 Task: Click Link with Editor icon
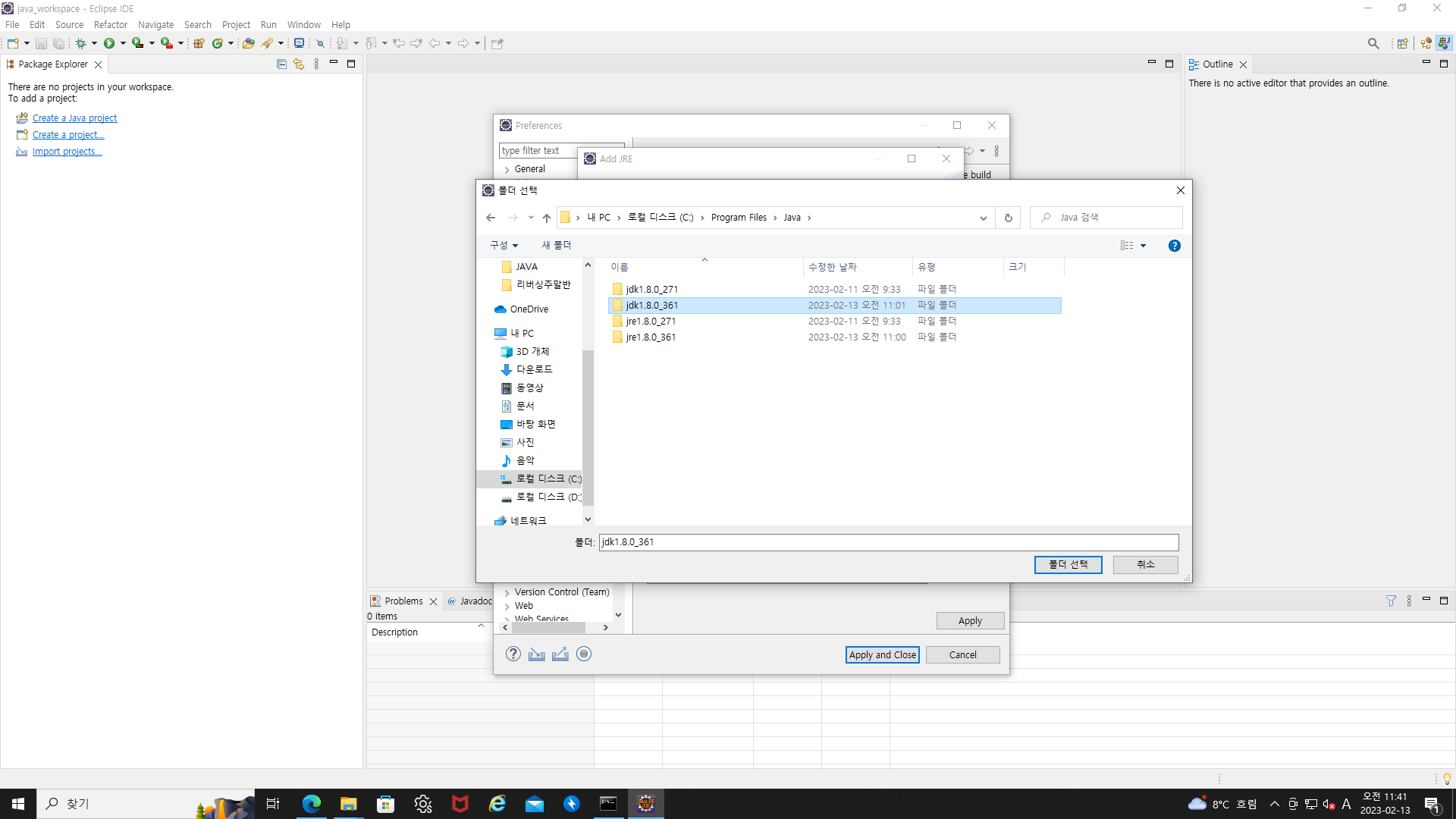click(299, 64)
